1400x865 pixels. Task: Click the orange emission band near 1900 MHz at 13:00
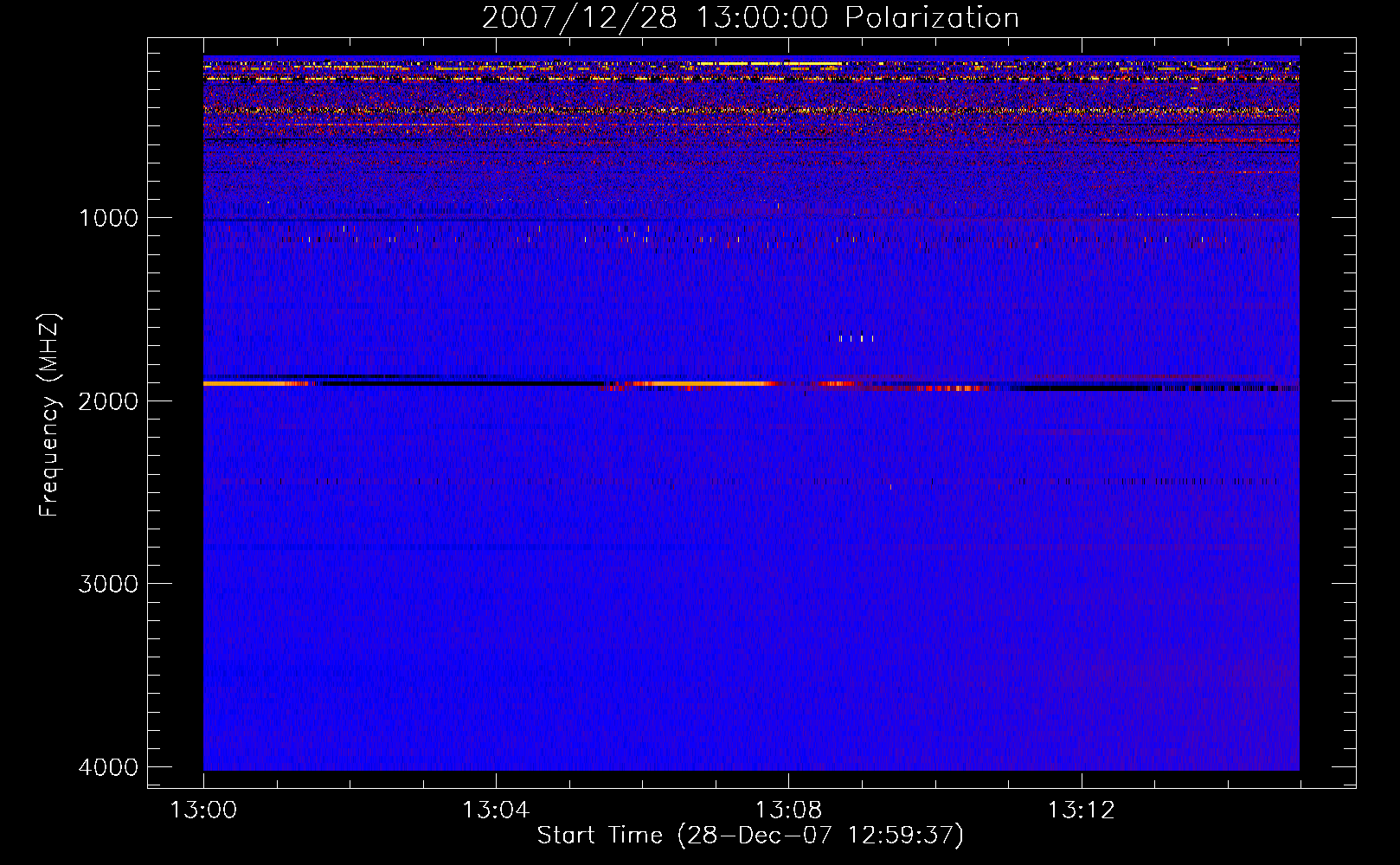pyautogui.click(x=255, y=383)
